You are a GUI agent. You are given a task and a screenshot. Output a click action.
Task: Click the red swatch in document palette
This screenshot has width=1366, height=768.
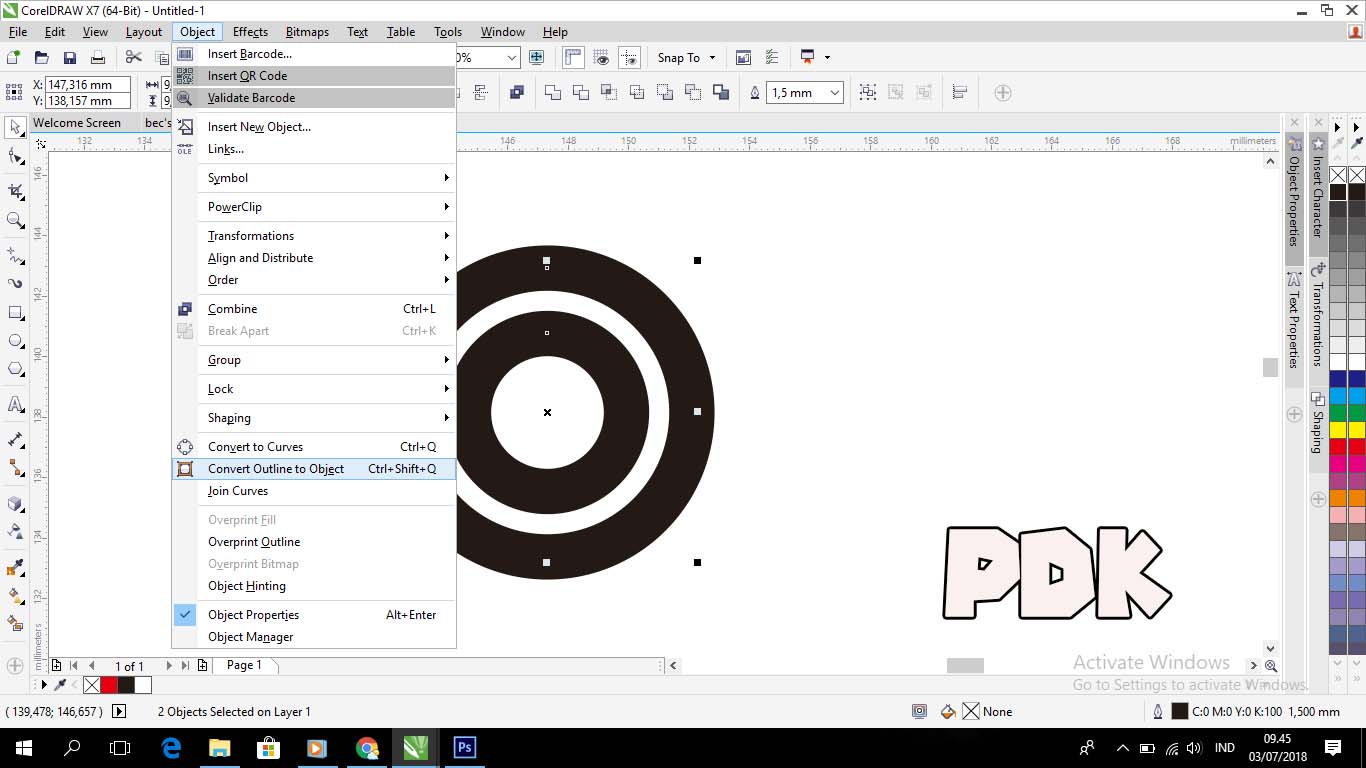pyautogui.click(x=109, y=685)
